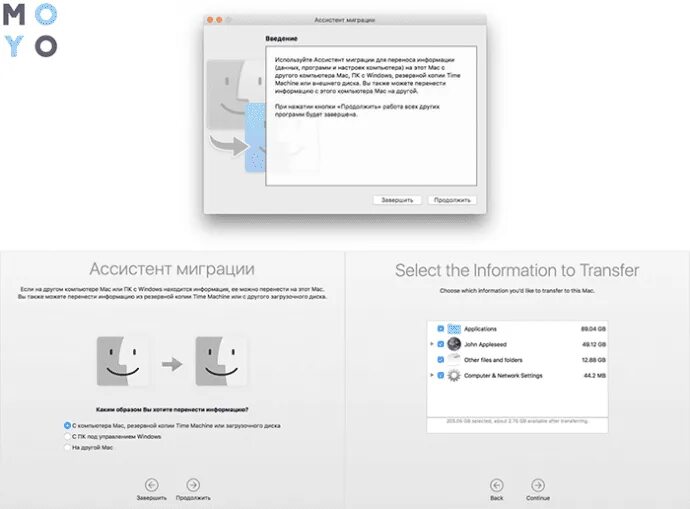Click the Other files and folders icon
The width and height of the screenshot is (690, 509).
[x=454, y=359]
